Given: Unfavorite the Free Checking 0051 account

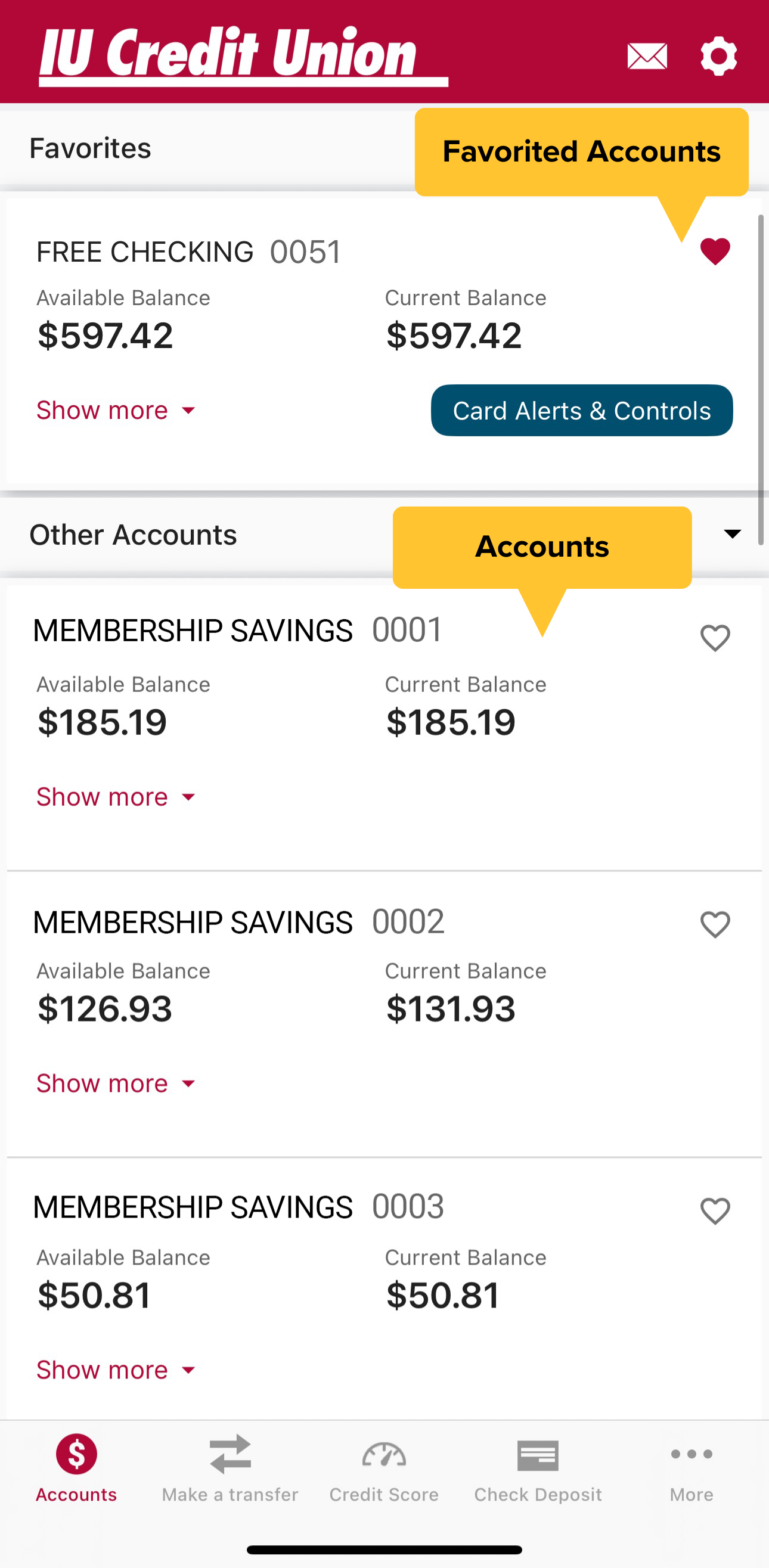Looking at the screenshot, I should pos(715,251).
